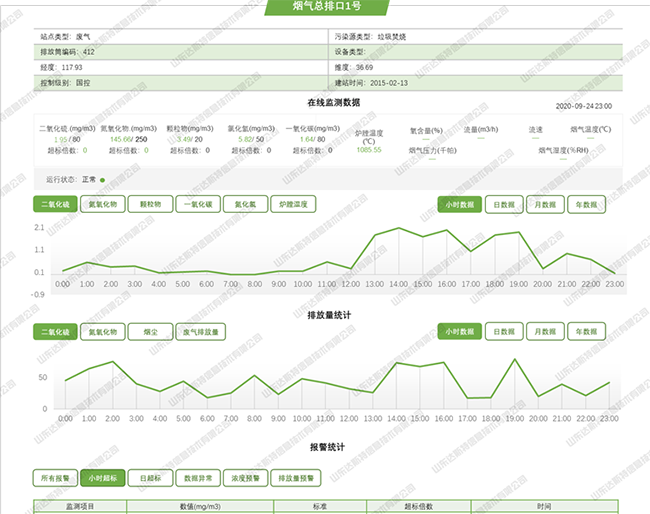Image resolution: width=650 pixels, height=514 pixels.
Task: Select 年数据 in 排放量统计 section
Action: [x=588, y=332]
